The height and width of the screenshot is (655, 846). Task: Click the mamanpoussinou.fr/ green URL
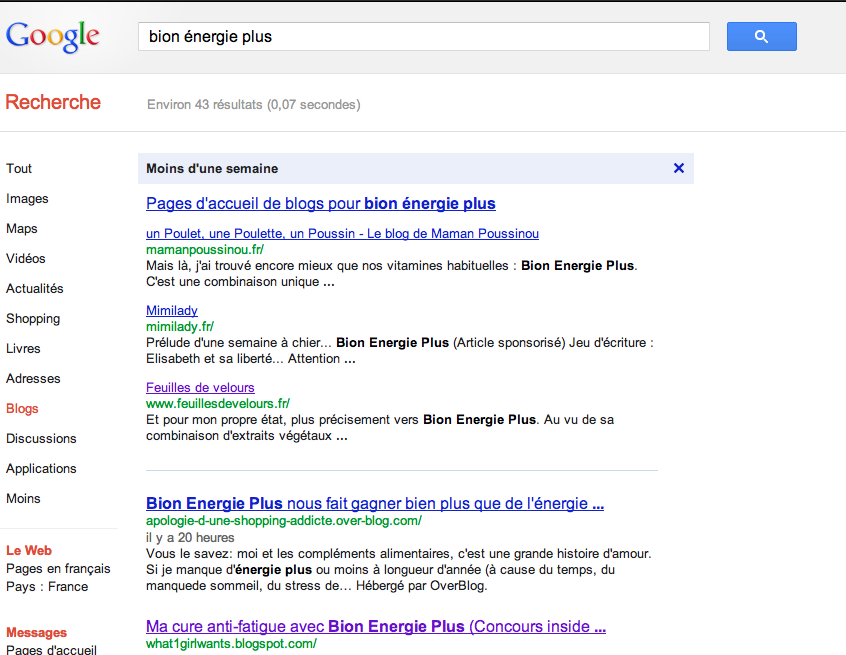pos(205,250)
